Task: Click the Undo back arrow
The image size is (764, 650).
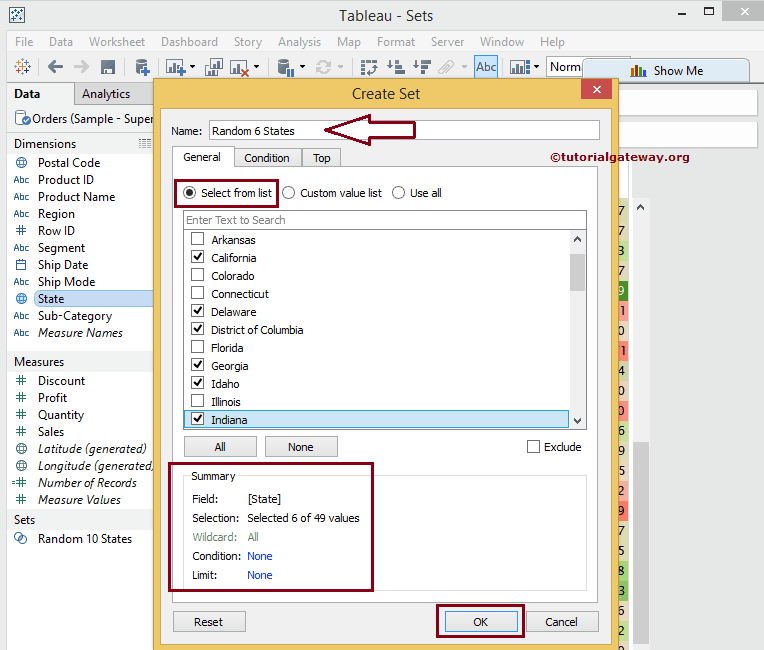Action: (x=56, y=67)
